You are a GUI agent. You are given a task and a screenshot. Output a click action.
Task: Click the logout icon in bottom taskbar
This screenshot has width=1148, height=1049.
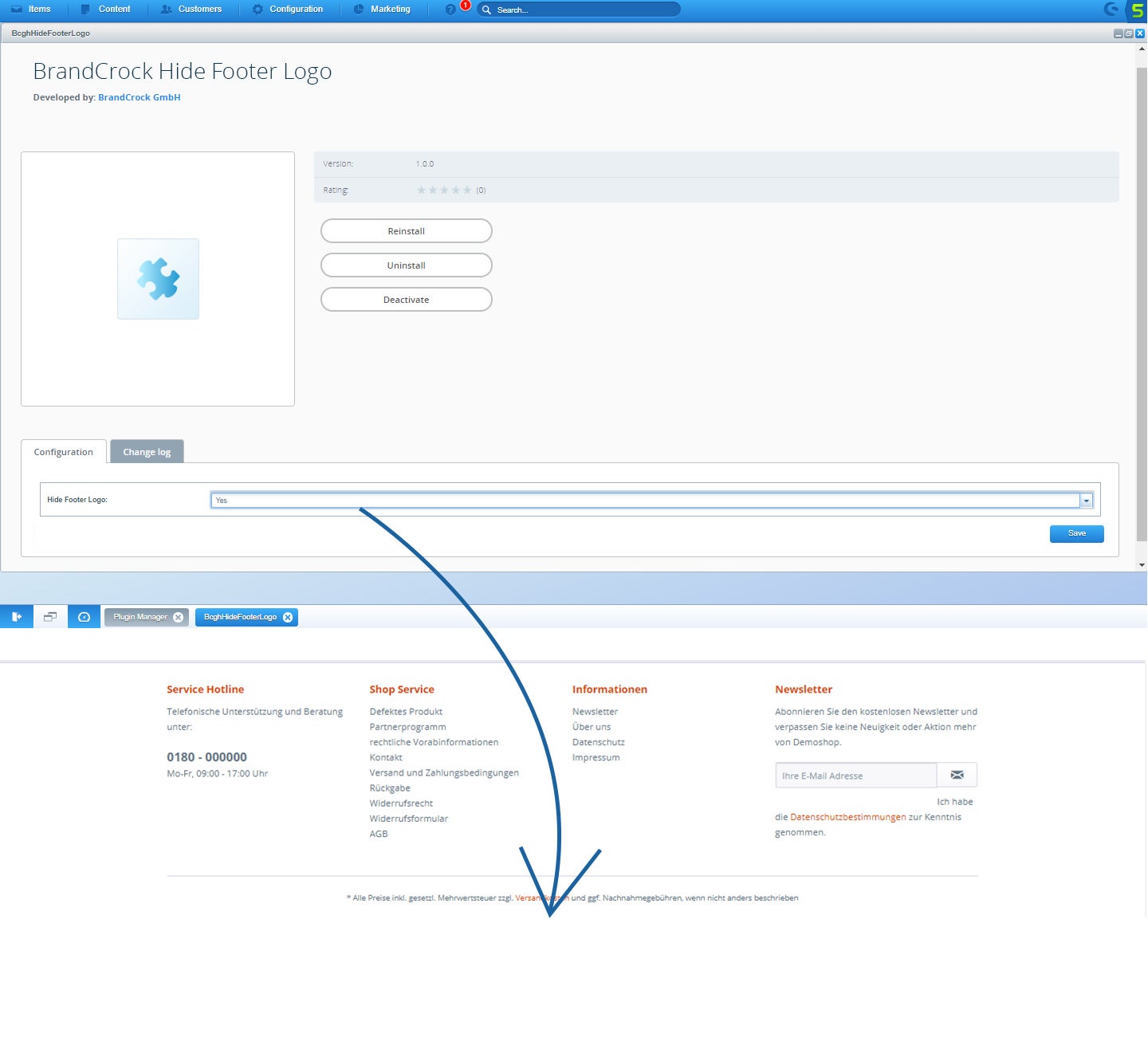point(17,617)
